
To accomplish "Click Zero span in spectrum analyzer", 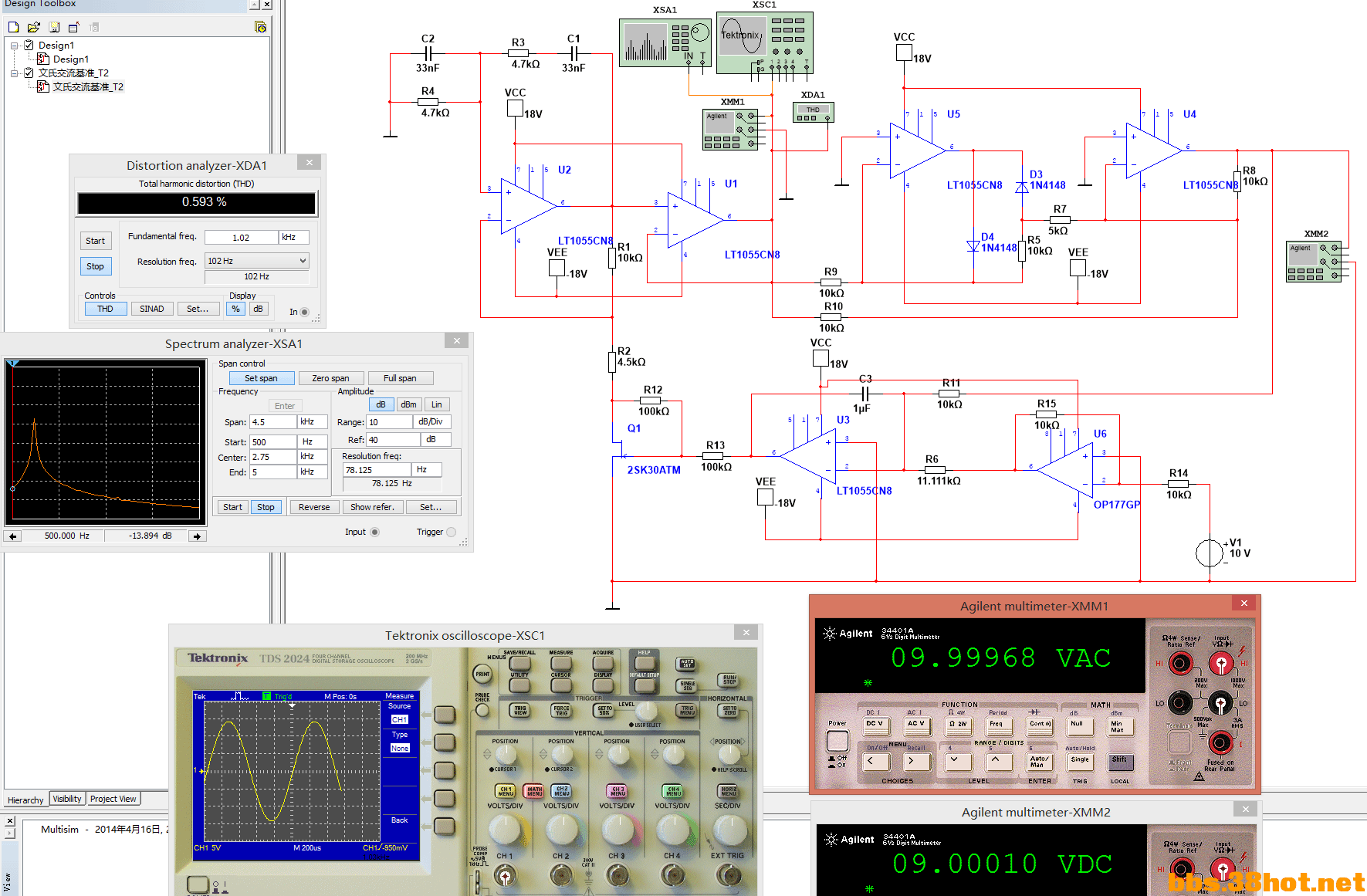I will point(330,378).
